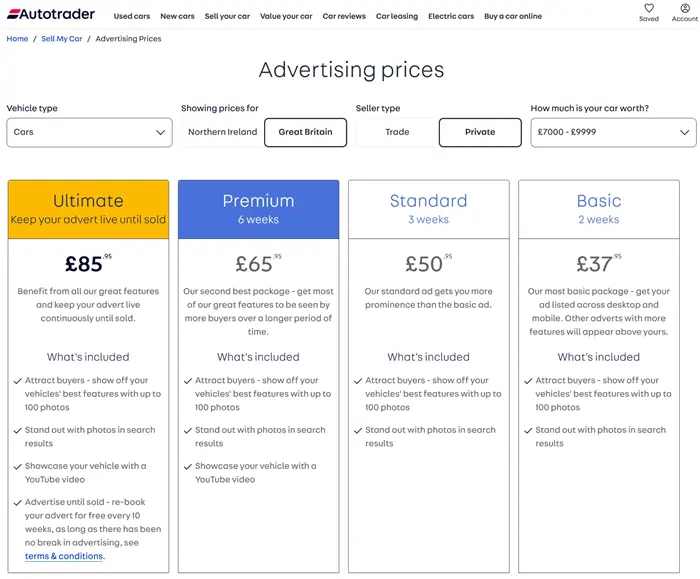Choose Private seller type
Image resolution: width=700 pixels, height=579 pixels.
(480, 132)
